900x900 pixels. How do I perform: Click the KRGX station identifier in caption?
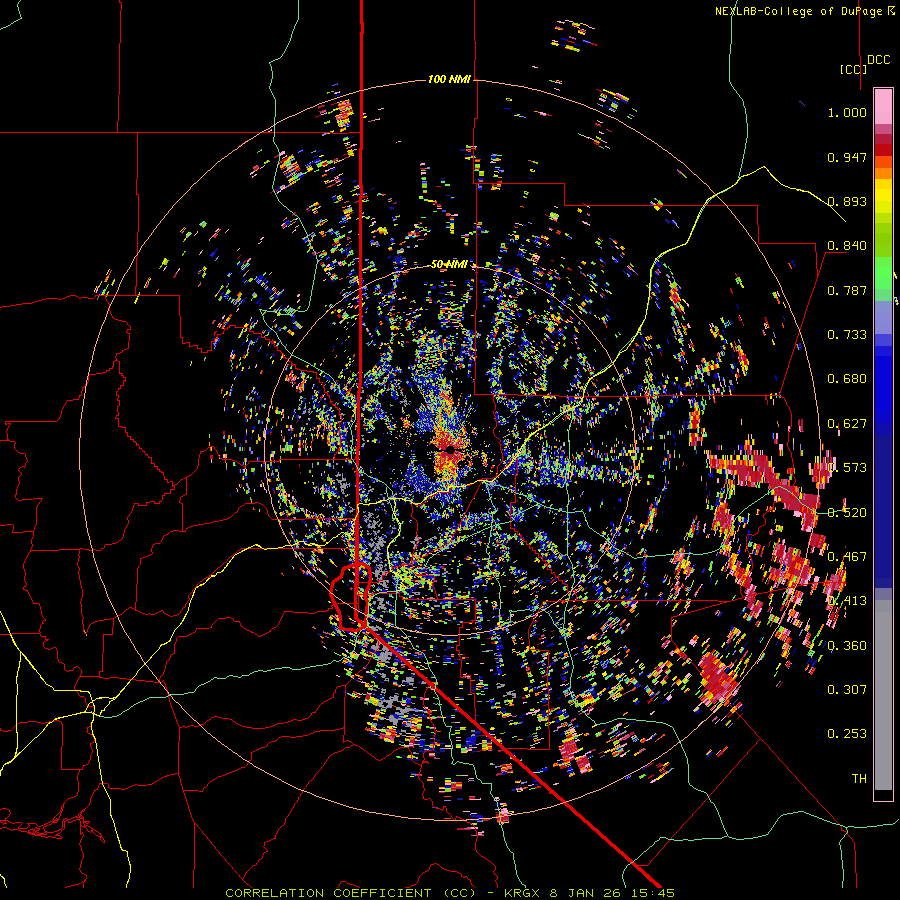coord(524,893)
